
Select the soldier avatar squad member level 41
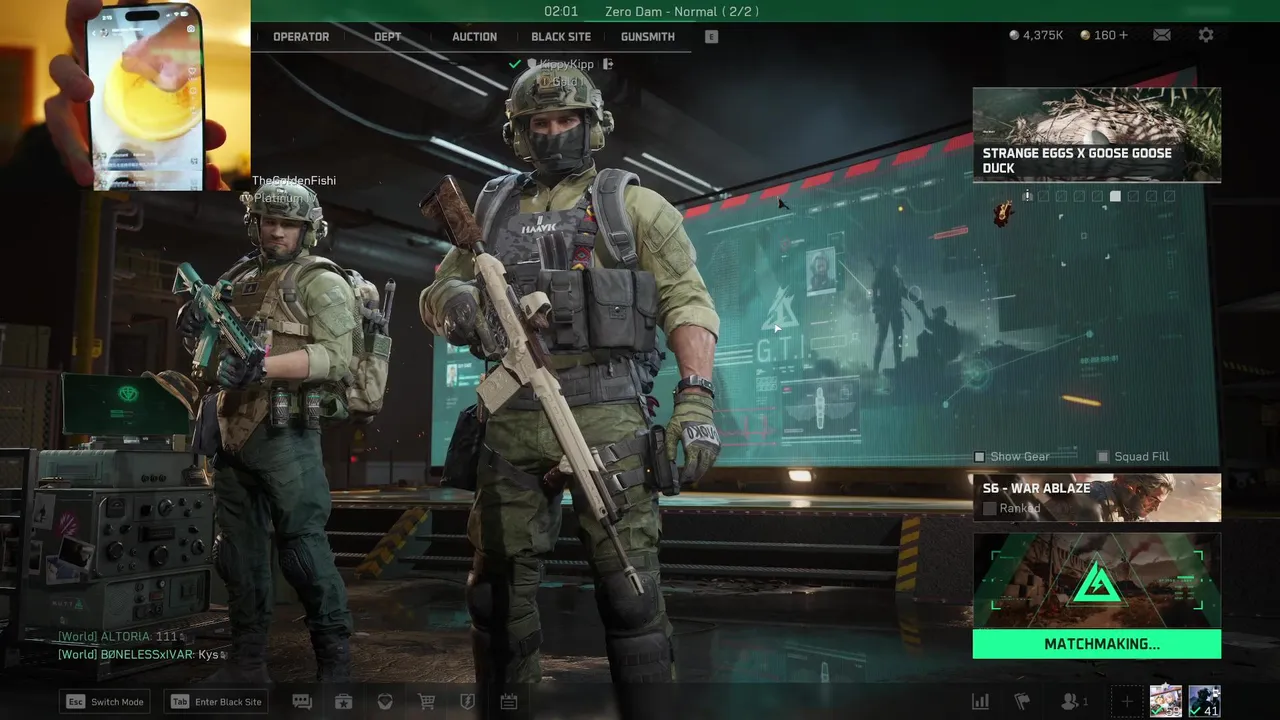click(x=1204, y=701)
